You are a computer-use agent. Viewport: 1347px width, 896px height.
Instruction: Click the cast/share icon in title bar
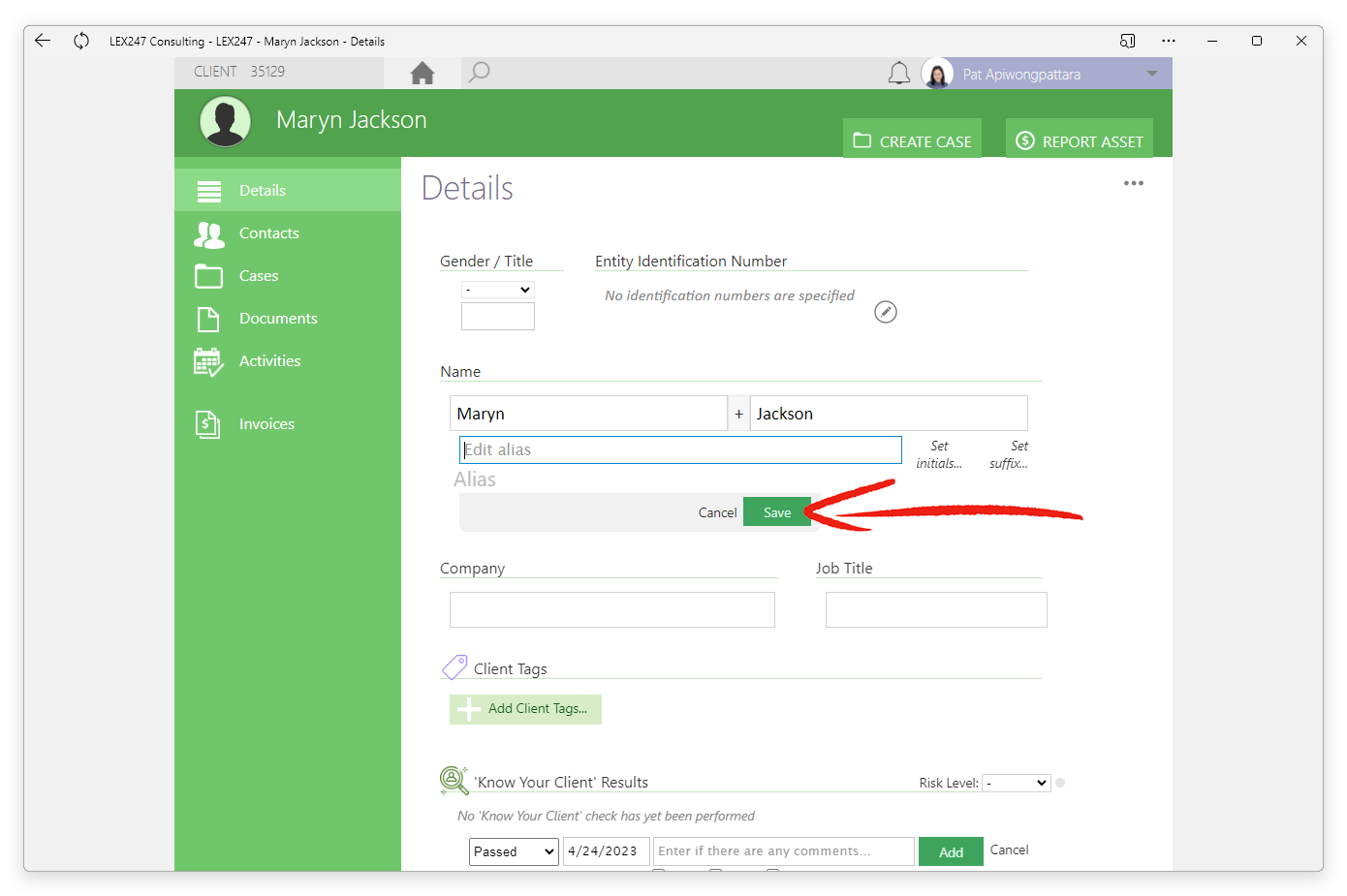click(x=1127, y=41)
